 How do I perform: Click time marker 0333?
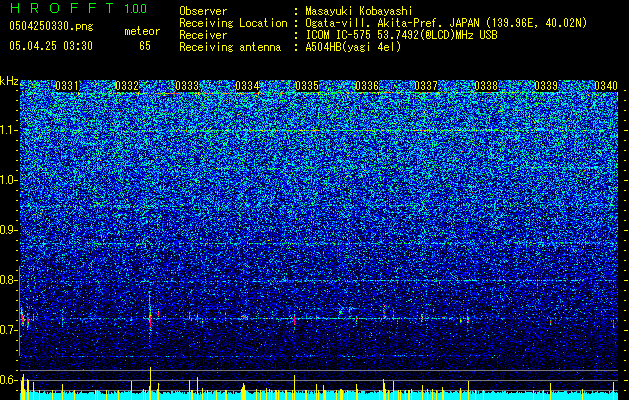(x=187, y=86)
